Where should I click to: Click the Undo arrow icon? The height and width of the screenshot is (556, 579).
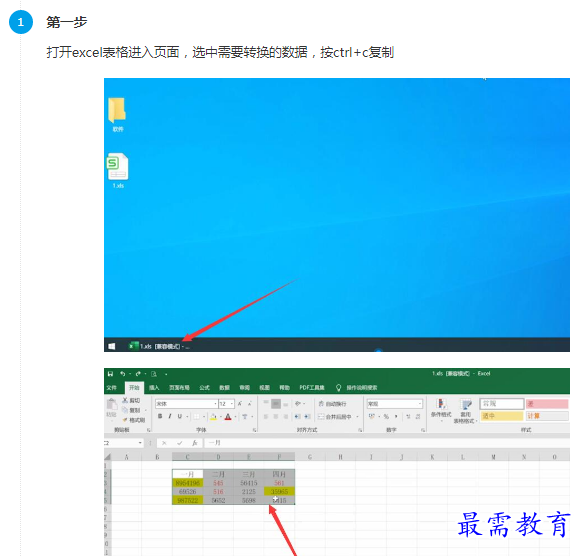(x=123, y=374)
